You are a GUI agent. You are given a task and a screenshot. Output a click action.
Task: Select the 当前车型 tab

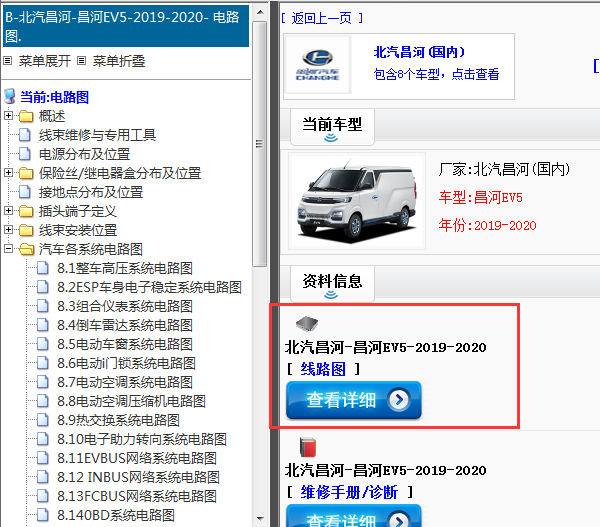pyautogui.click(x=332, y=126)
